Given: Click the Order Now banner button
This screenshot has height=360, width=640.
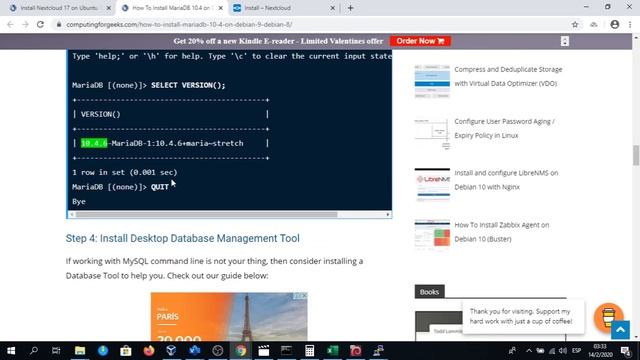Looking at the screenshot, I should 420,41.
